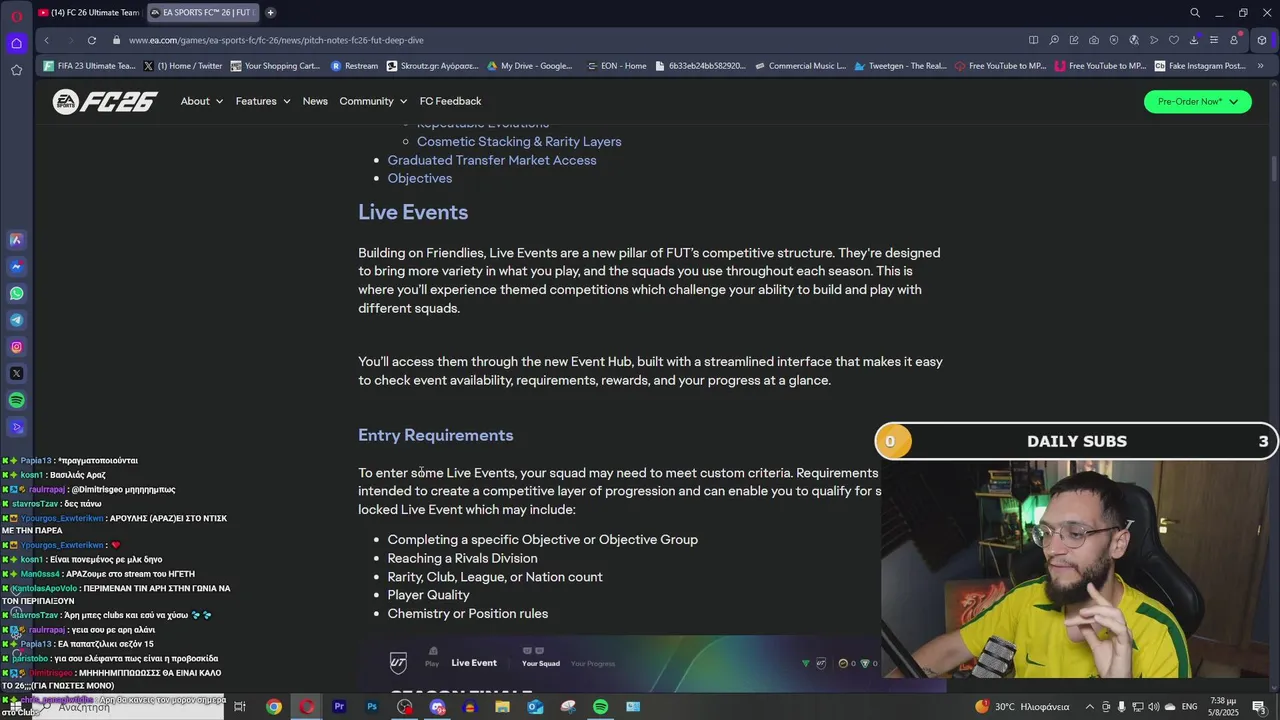Open File Explorer from the taskbar
Viewport: 1280px width, 720px height.
point(502,707)
